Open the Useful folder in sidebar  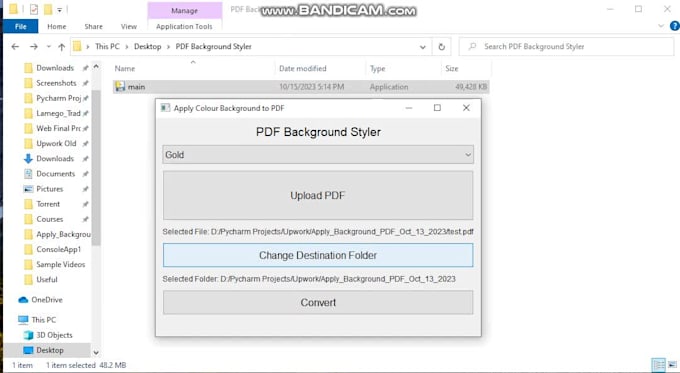click(x=47, y=280)
